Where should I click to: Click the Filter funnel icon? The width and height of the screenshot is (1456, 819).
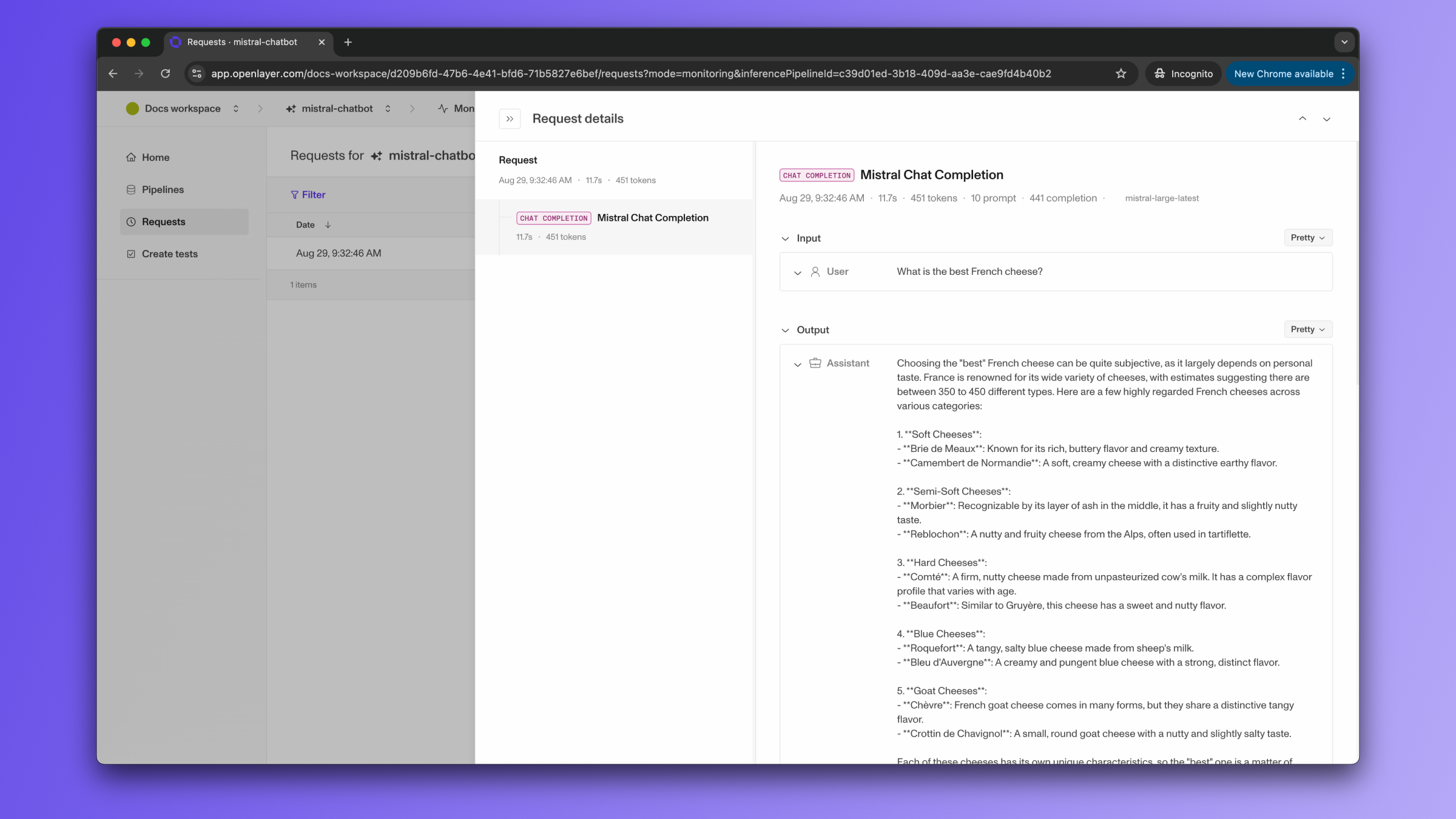tap(294, 195)
